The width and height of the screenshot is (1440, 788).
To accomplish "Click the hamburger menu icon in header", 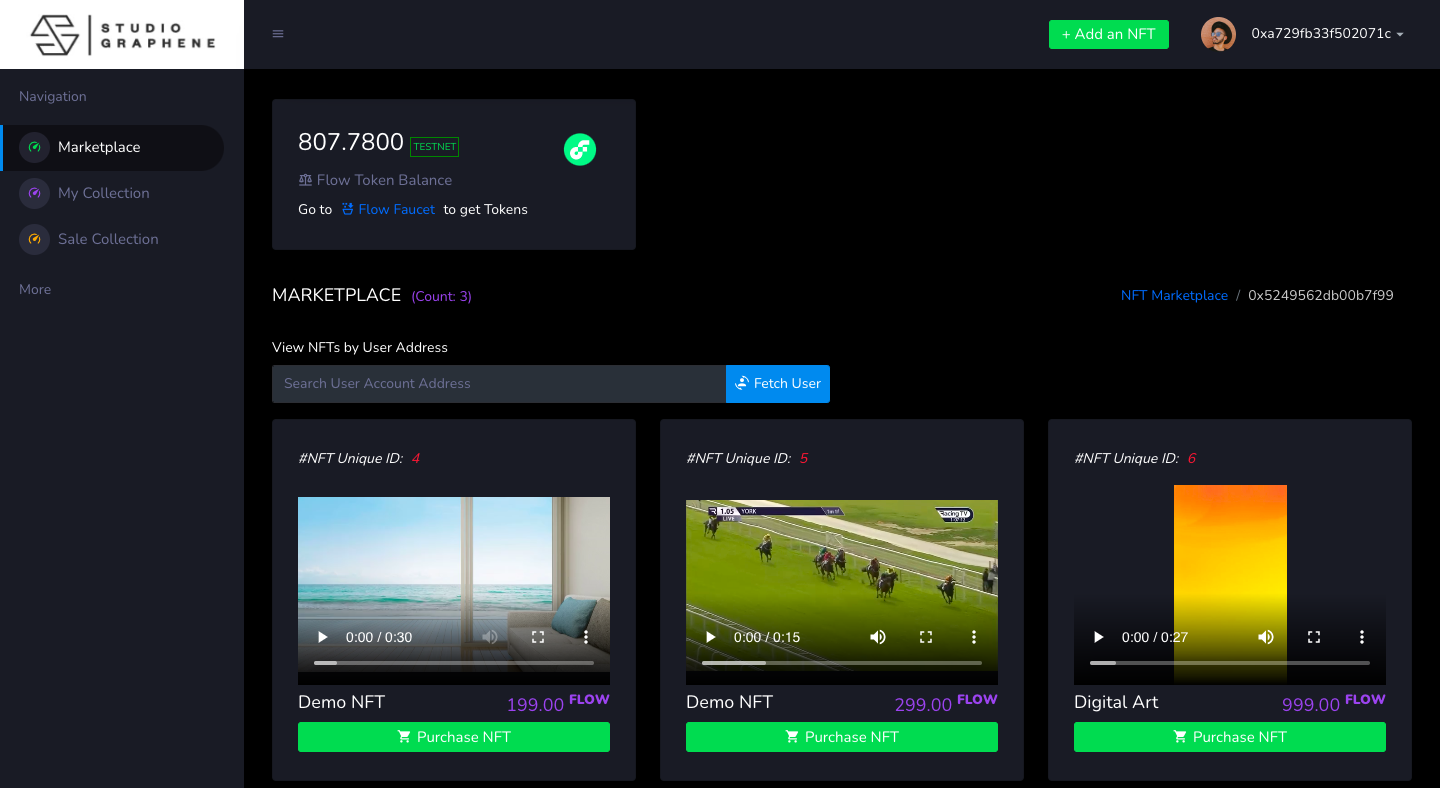I will click(278, 34).
